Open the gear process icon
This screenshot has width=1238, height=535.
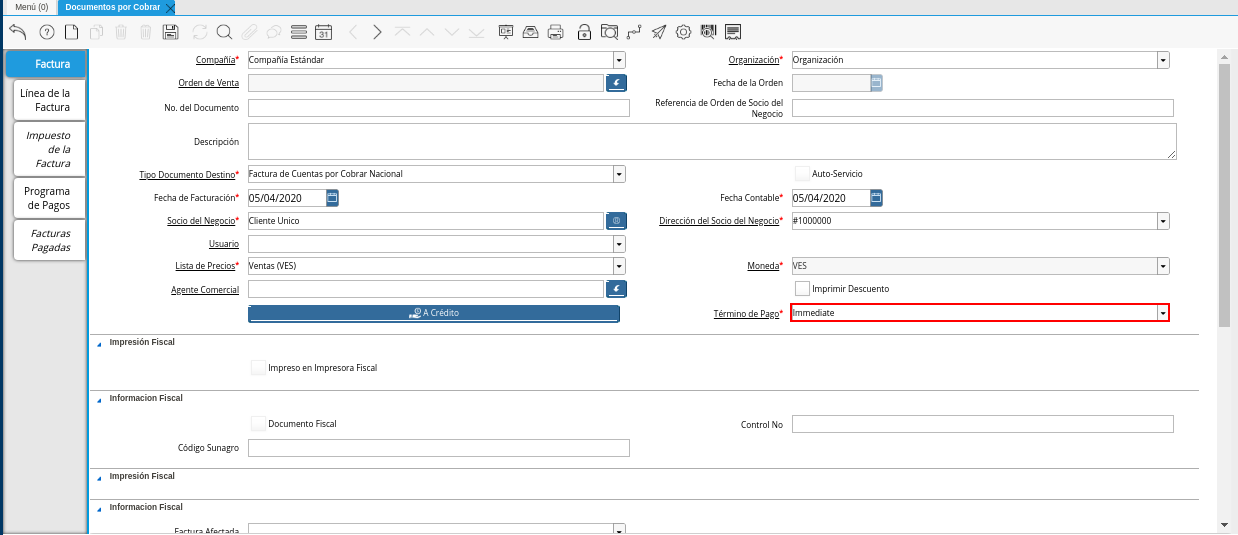683,32
